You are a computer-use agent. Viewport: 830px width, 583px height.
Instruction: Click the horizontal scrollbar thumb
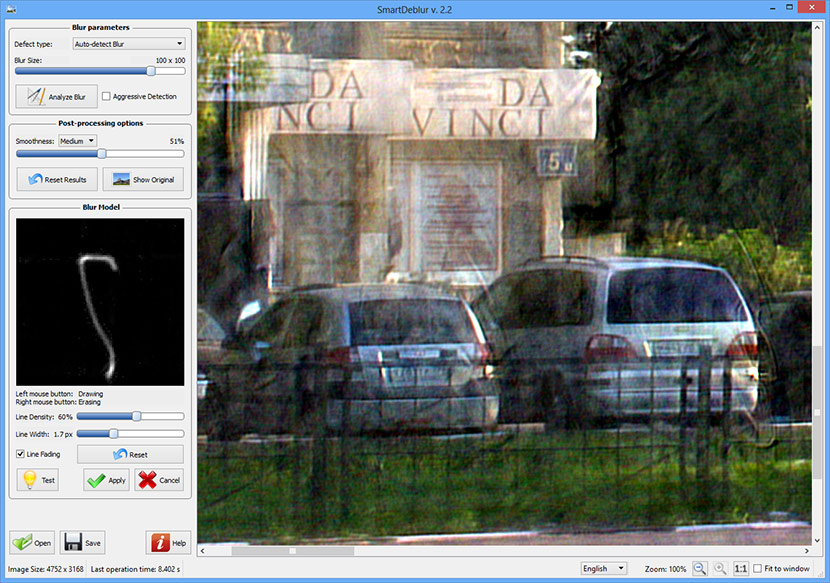(293, 551)
